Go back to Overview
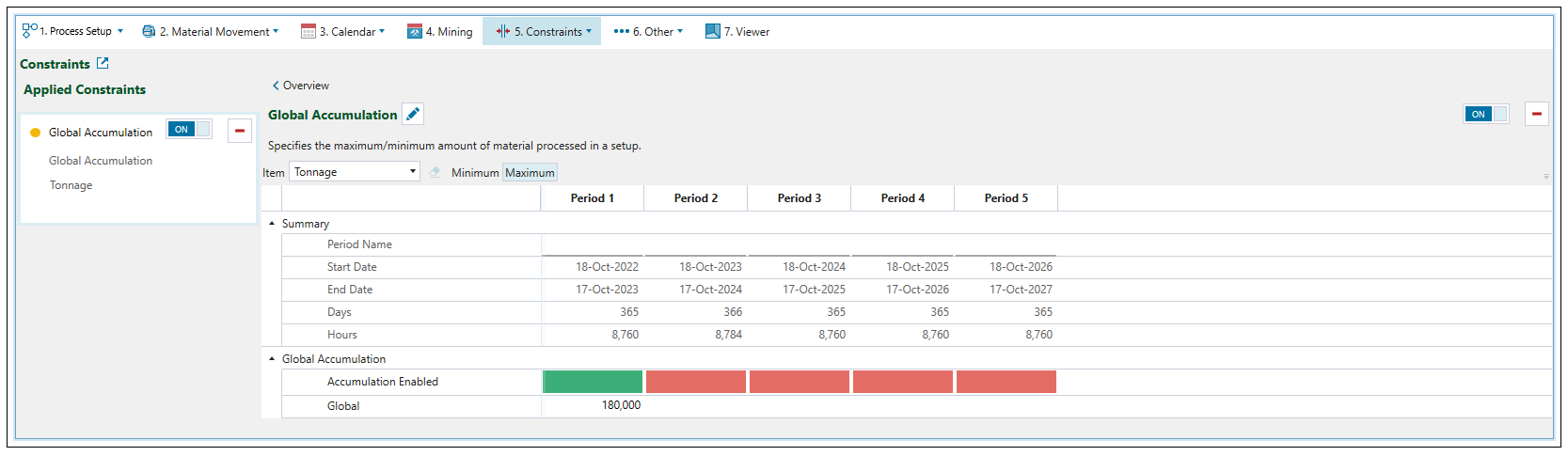The image size is (1568, 456). click(301, 86)
